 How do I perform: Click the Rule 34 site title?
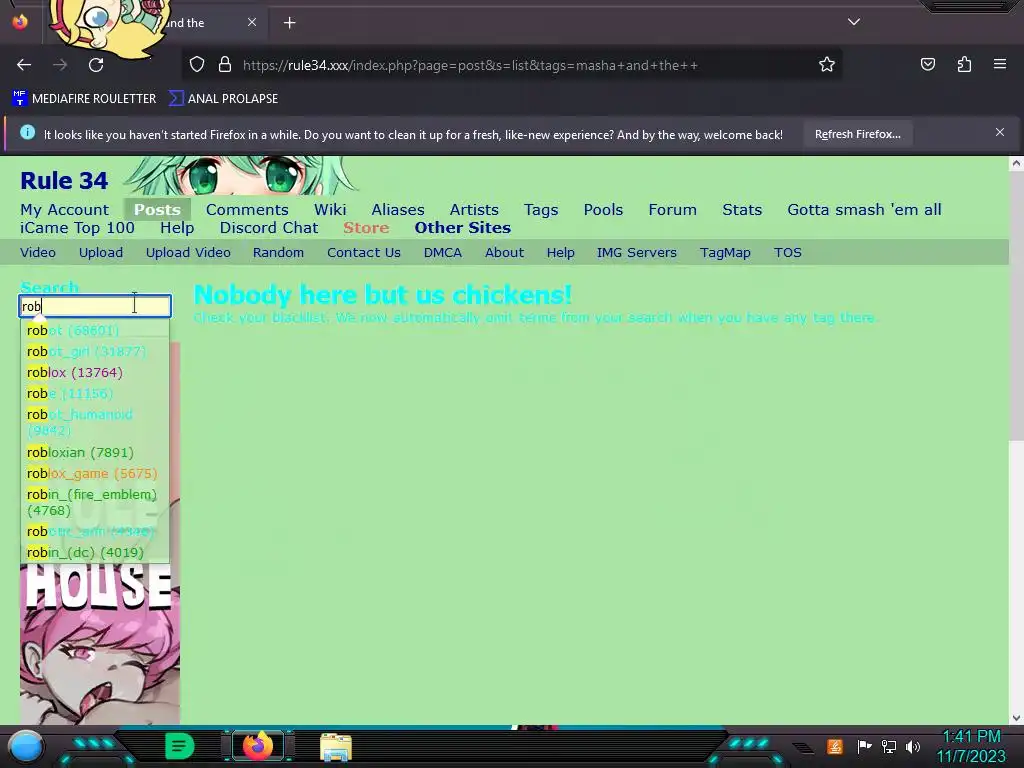pyautogui.click(x=64, y=181)
